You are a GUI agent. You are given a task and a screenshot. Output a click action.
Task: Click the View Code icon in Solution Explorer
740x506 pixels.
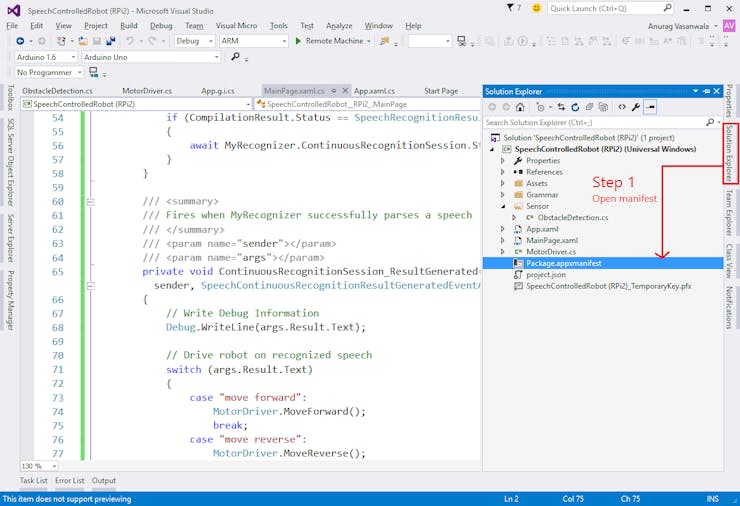coord(622,107)
